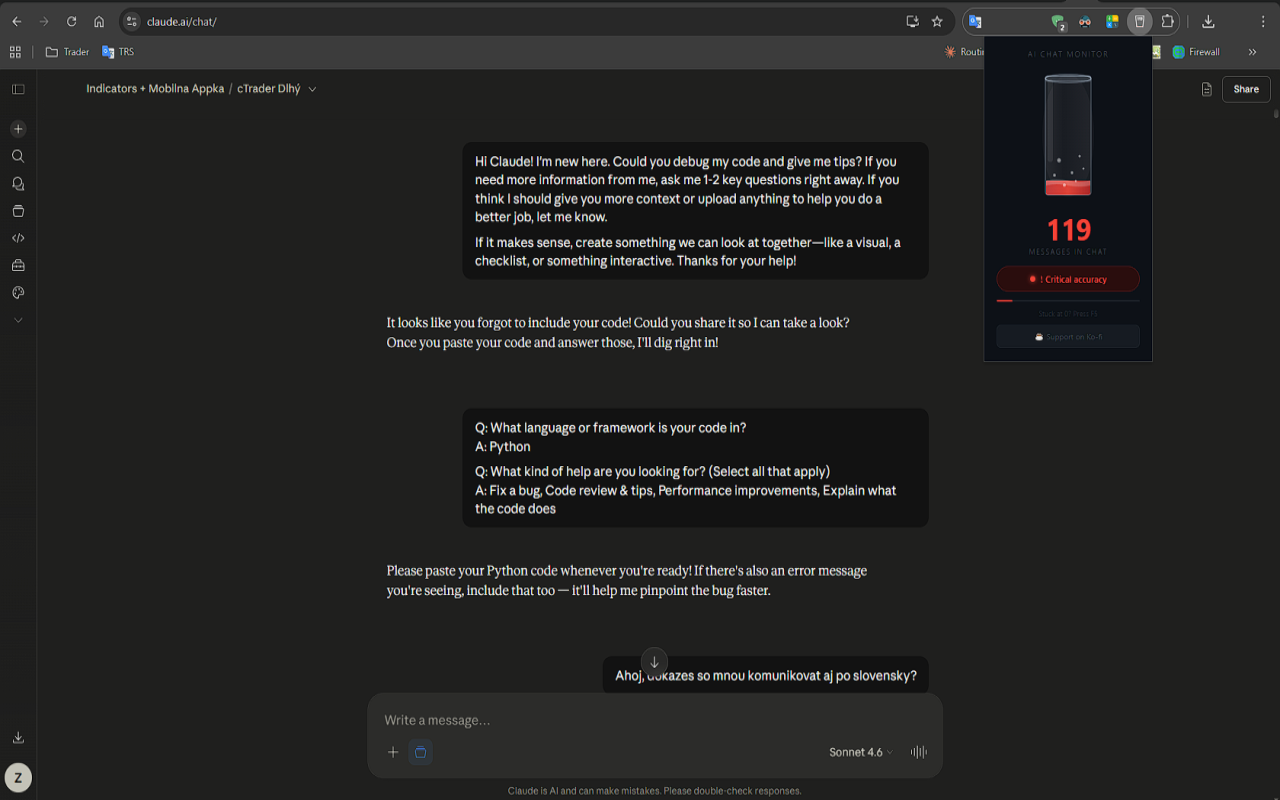Toggle the blue tools icon in composer

click(x=421, y=752)
